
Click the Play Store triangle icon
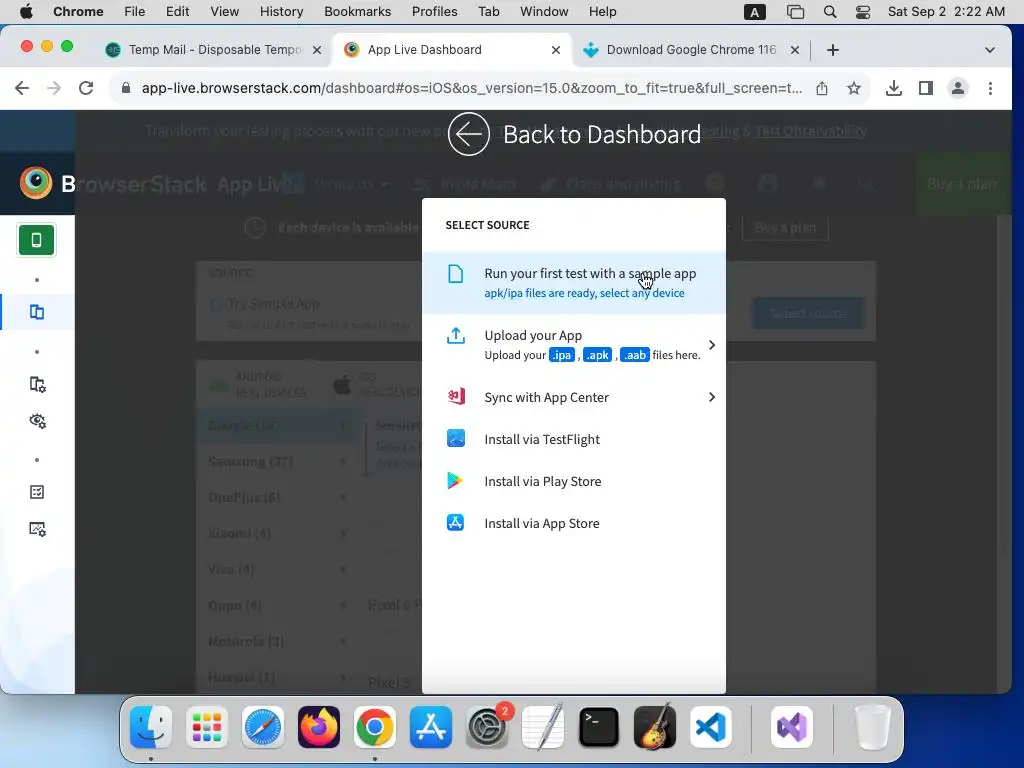pos(455,481)
